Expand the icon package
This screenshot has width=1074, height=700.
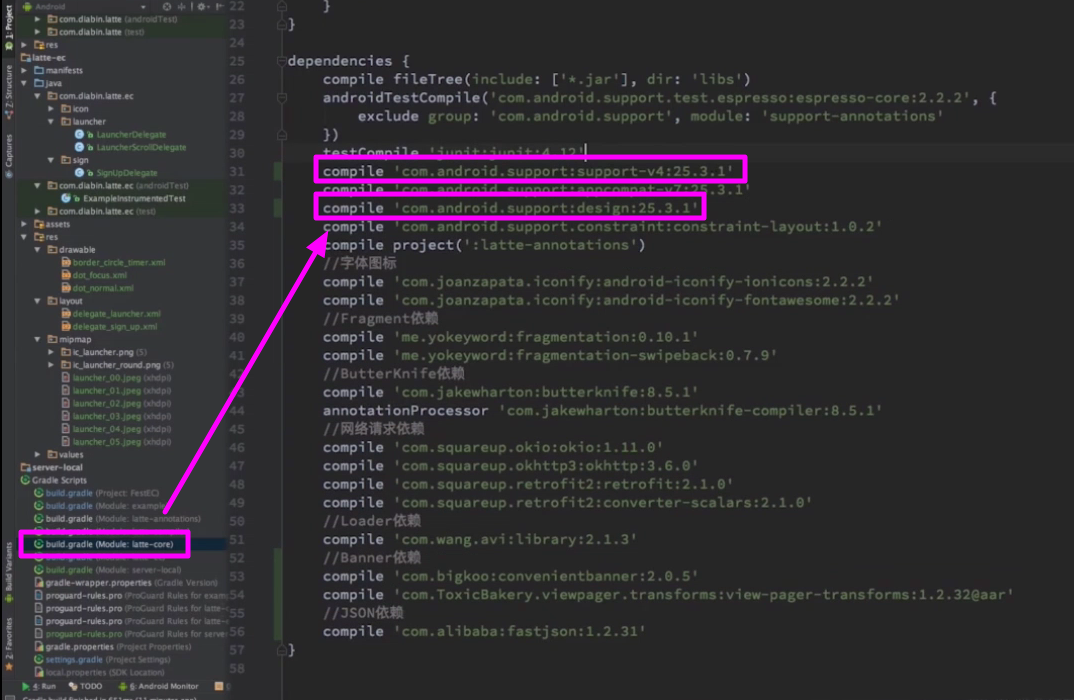click(x=51, y=109)
